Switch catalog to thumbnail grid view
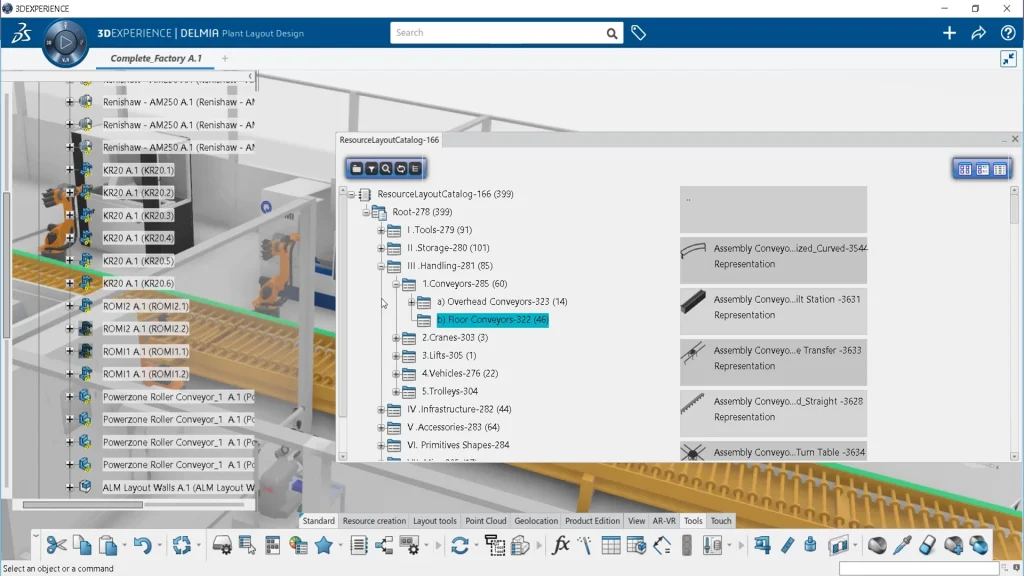1024x576 pixels. pyautogui.click(x=965, y=170)
